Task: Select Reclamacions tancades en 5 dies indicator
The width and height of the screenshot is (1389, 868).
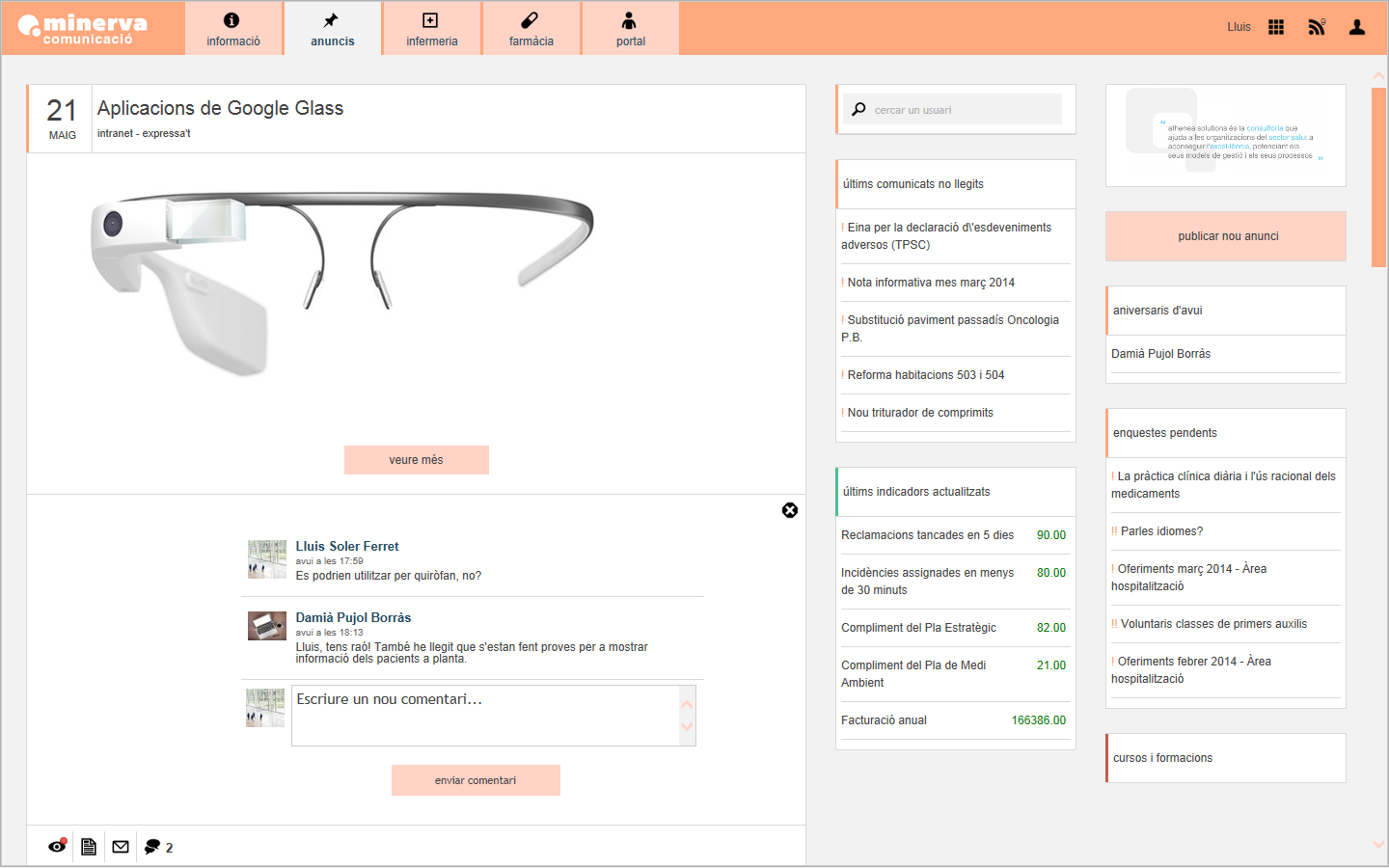Action: pos(956,535)
